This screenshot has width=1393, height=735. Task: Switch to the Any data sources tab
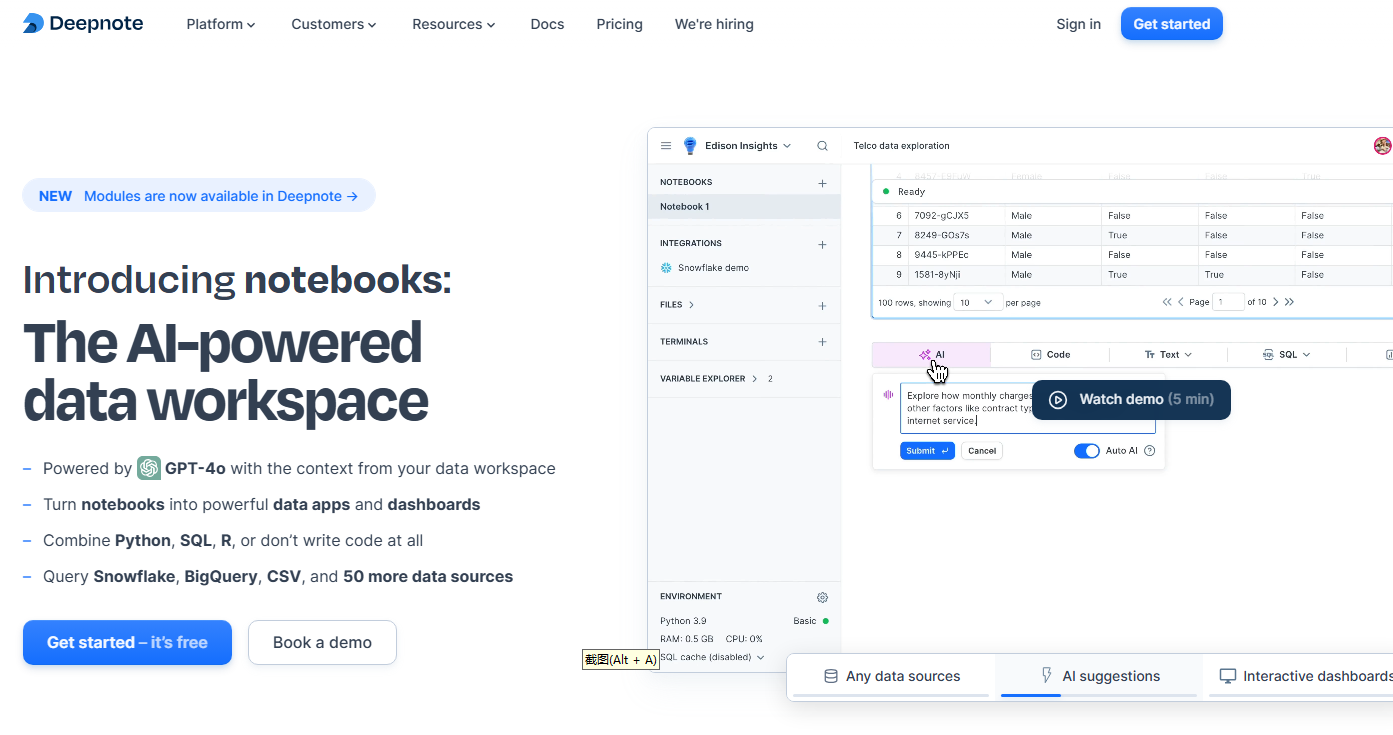892,677
